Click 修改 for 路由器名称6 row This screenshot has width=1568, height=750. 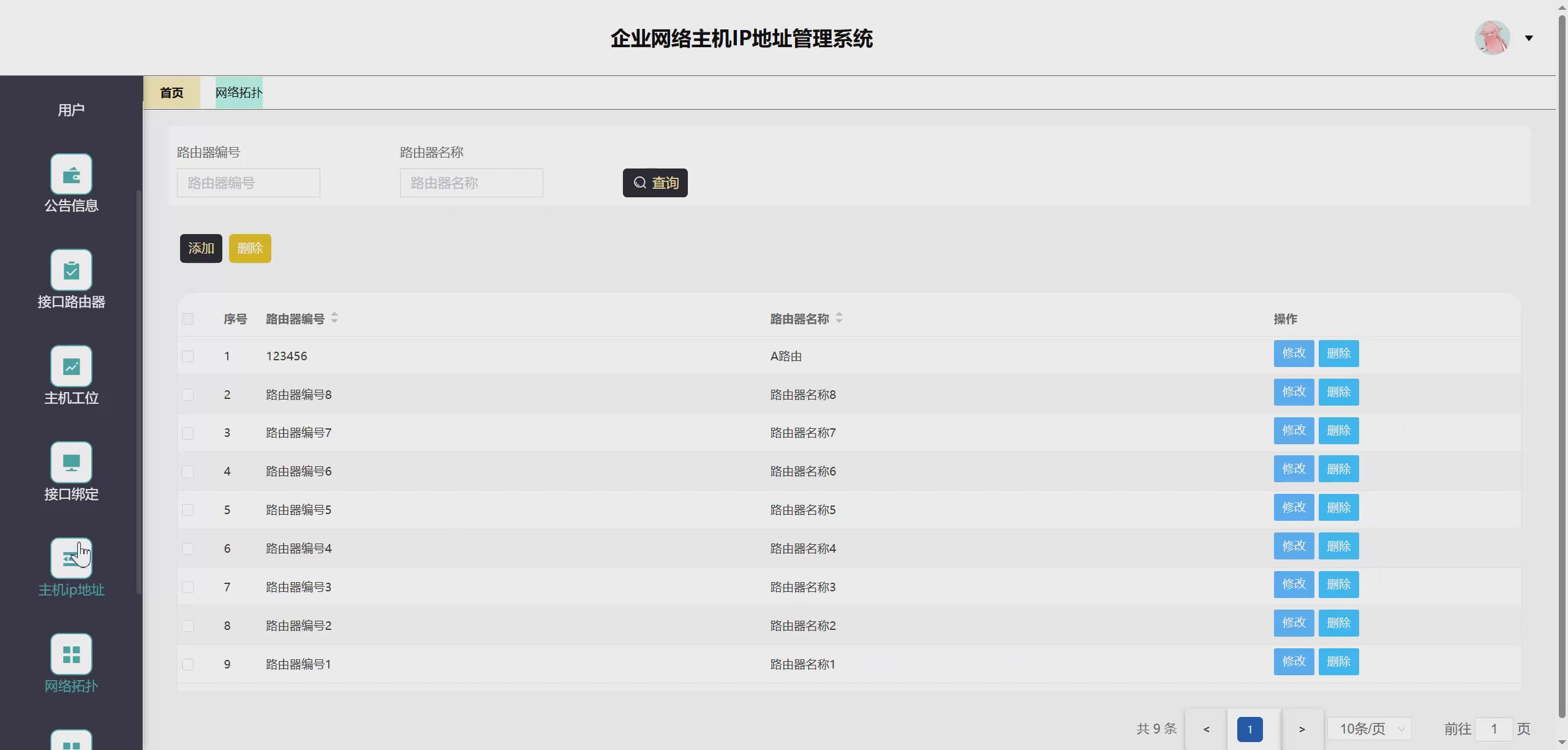(x=1294, y=469)
